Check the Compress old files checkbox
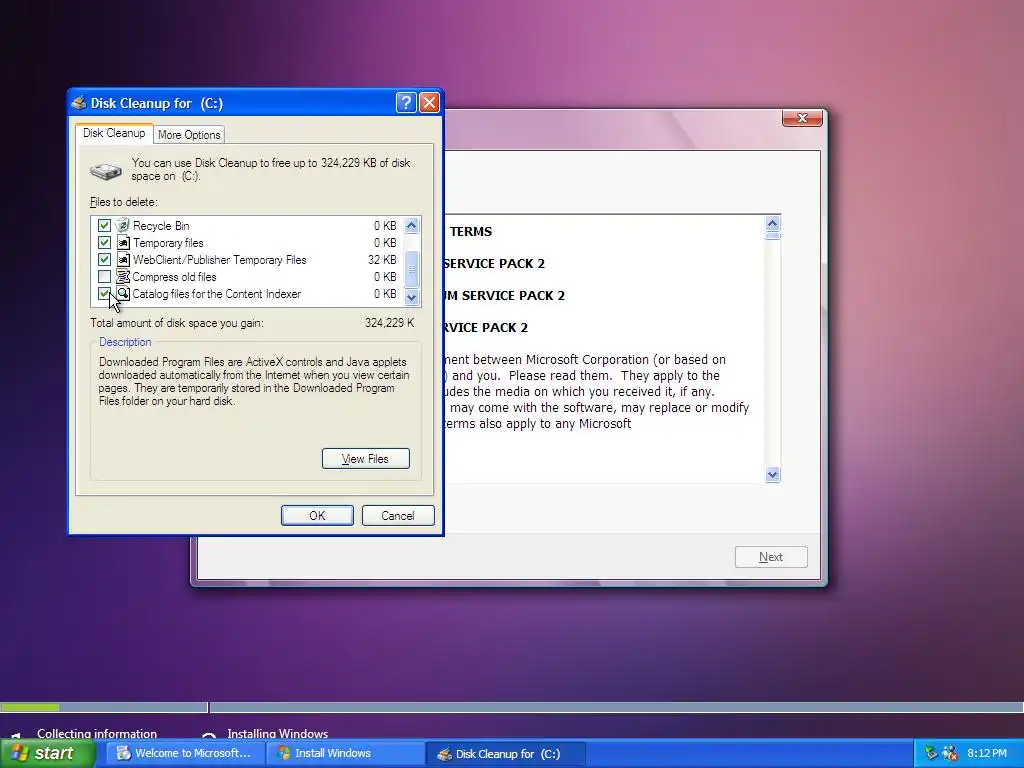This screenshot has height=768, width=1024. (104, 276)
